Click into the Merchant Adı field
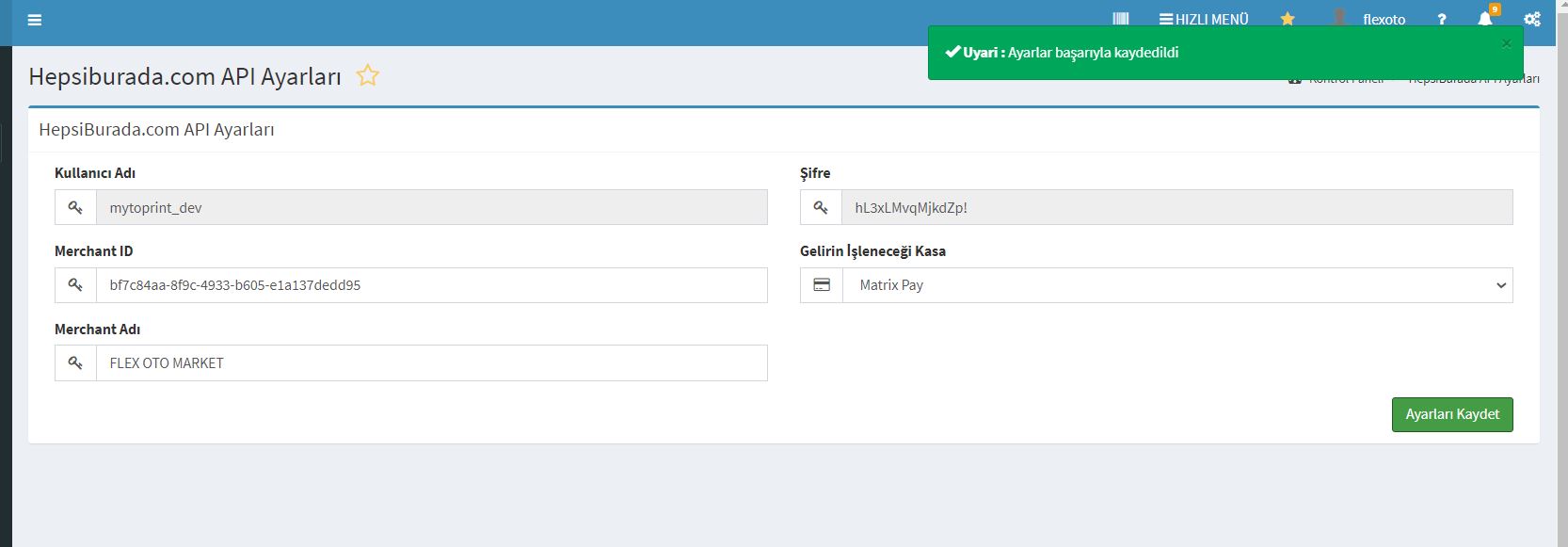The image size is (1568, 547). 431,363
